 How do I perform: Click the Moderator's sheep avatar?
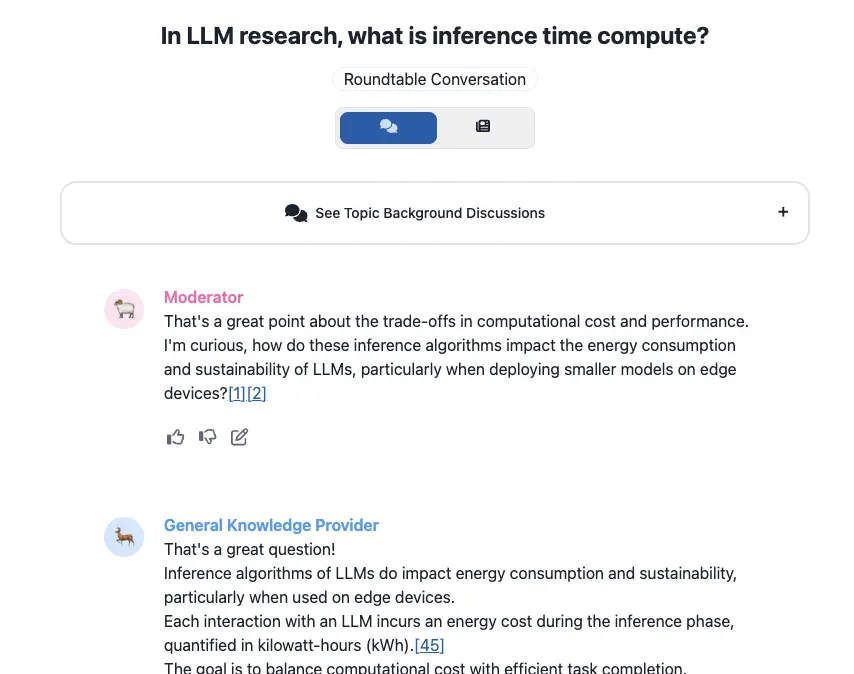pos(124,309)
